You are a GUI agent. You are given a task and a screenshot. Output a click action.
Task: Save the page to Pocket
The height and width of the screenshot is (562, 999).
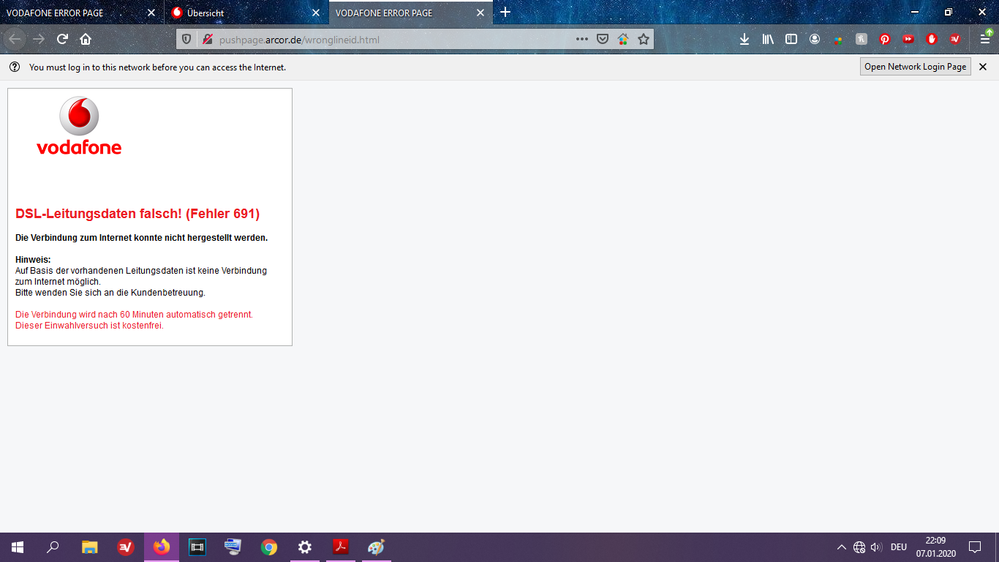pyautogui.click(x=602, y=39)
